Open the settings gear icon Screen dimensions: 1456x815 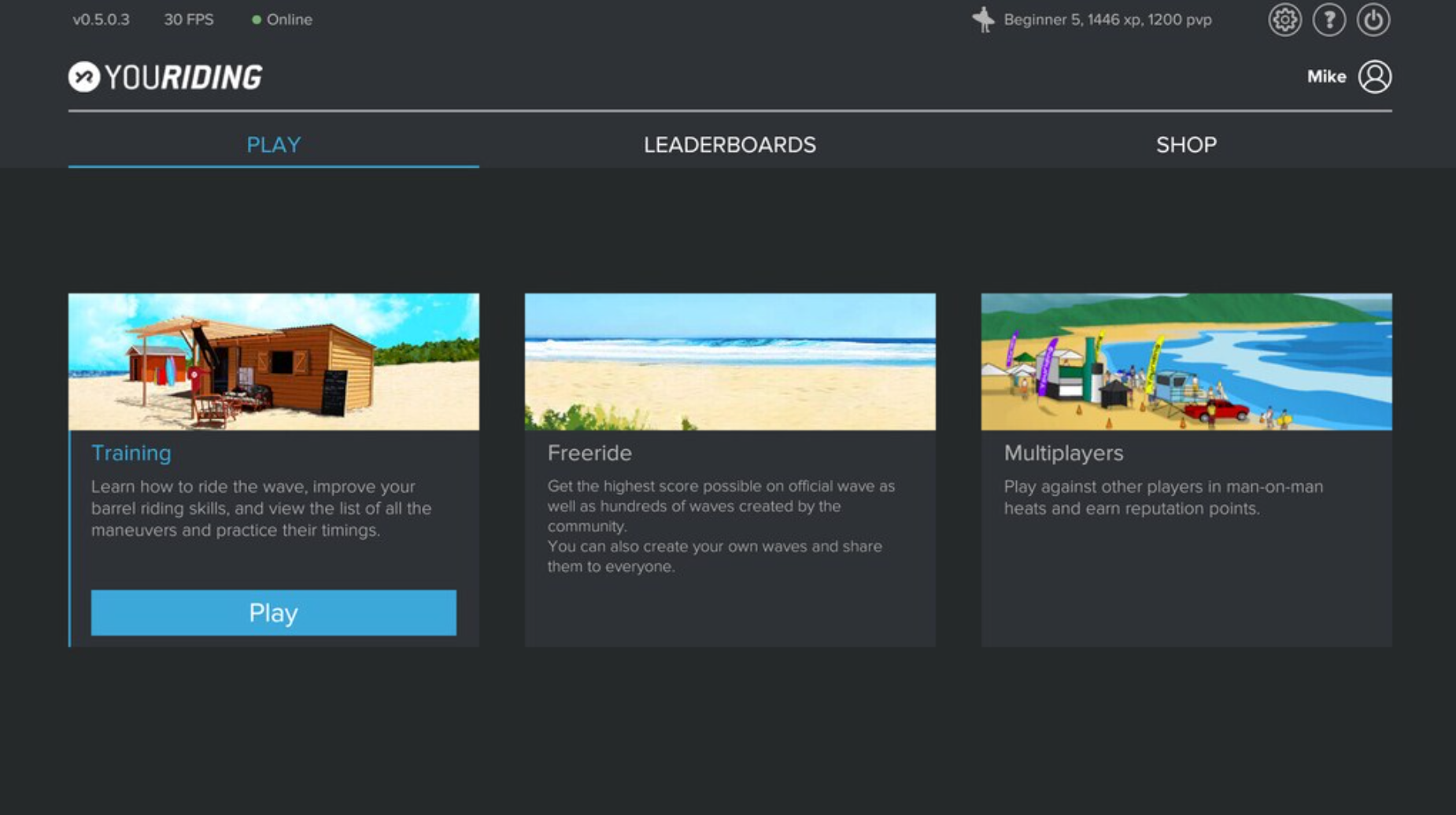coord(1285,20)
